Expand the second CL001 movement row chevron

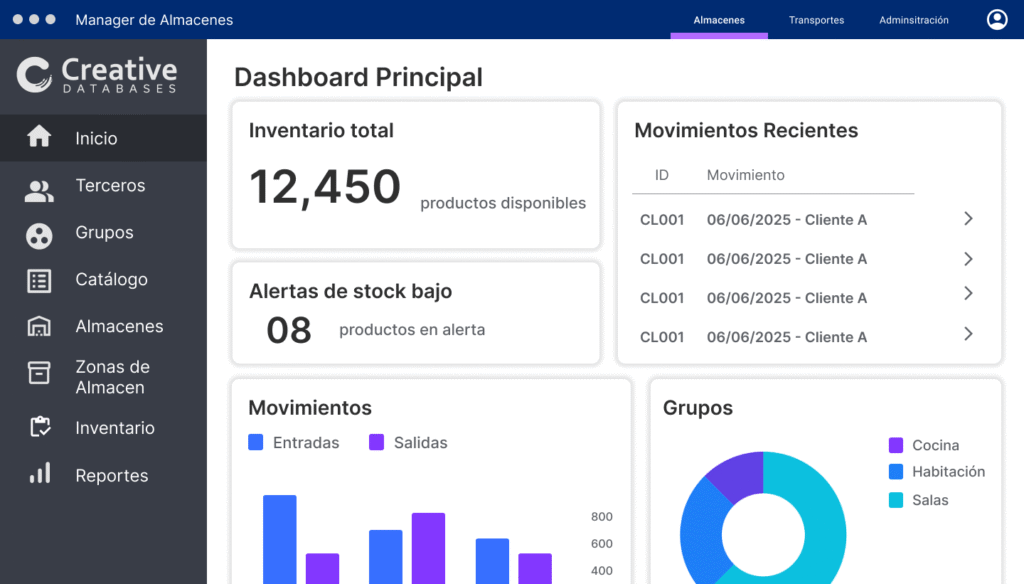[967, 259]
